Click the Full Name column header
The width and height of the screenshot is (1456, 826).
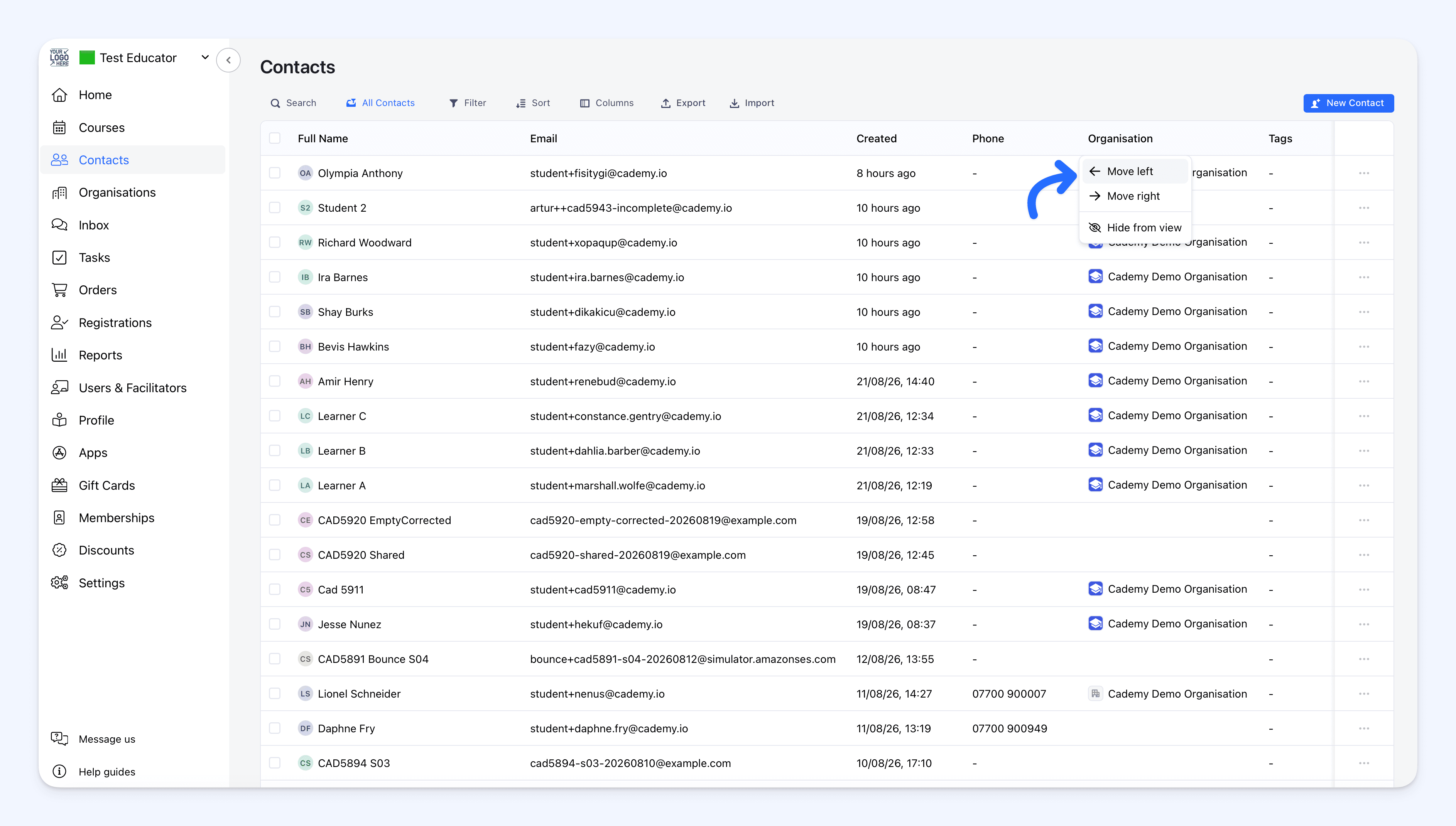point(323,138)
